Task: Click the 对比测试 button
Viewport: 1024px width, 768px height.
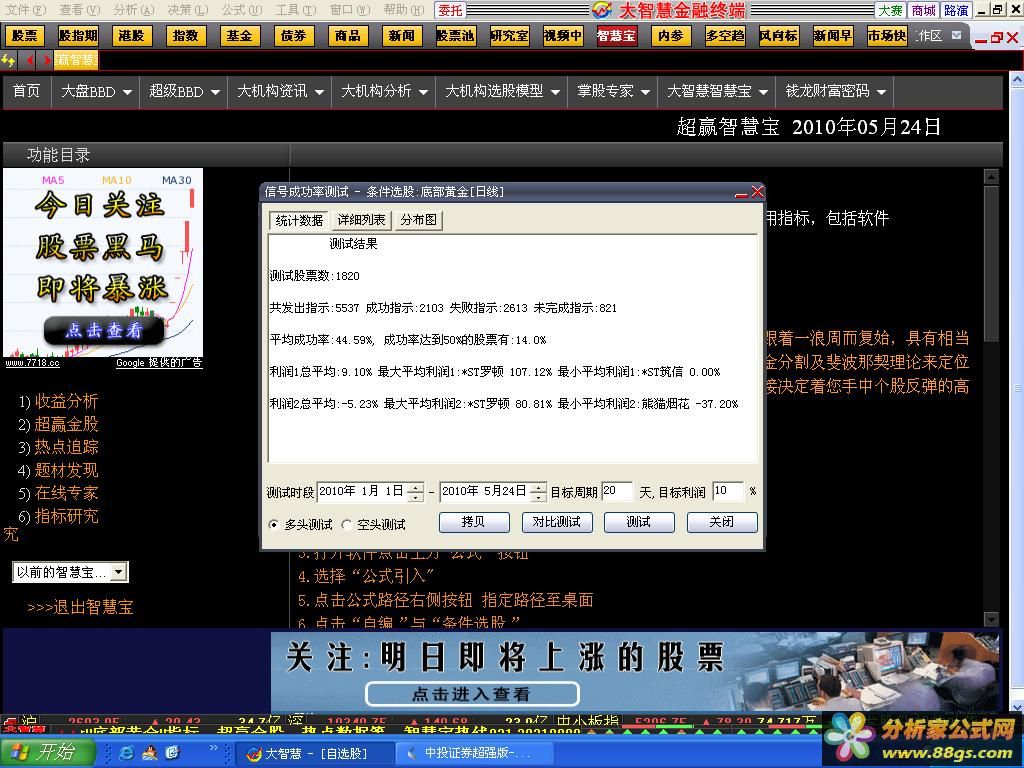Action: [x=557, y=522]
